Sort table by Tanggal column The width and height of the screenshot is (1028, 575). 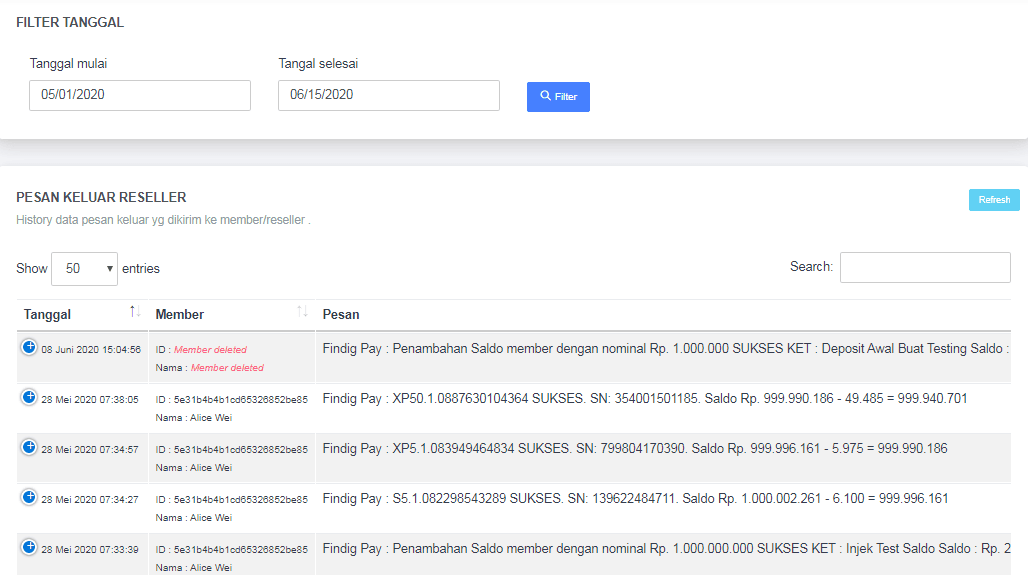click(x=83, y=315)
